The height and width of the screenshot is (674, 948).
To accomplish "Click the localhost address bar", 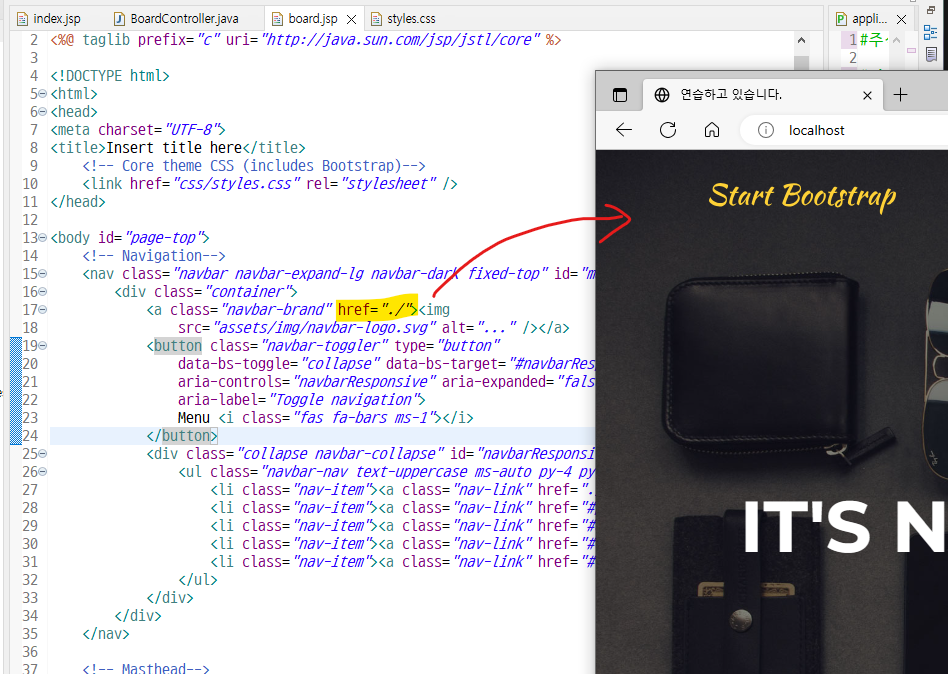I will click(846, 130).
